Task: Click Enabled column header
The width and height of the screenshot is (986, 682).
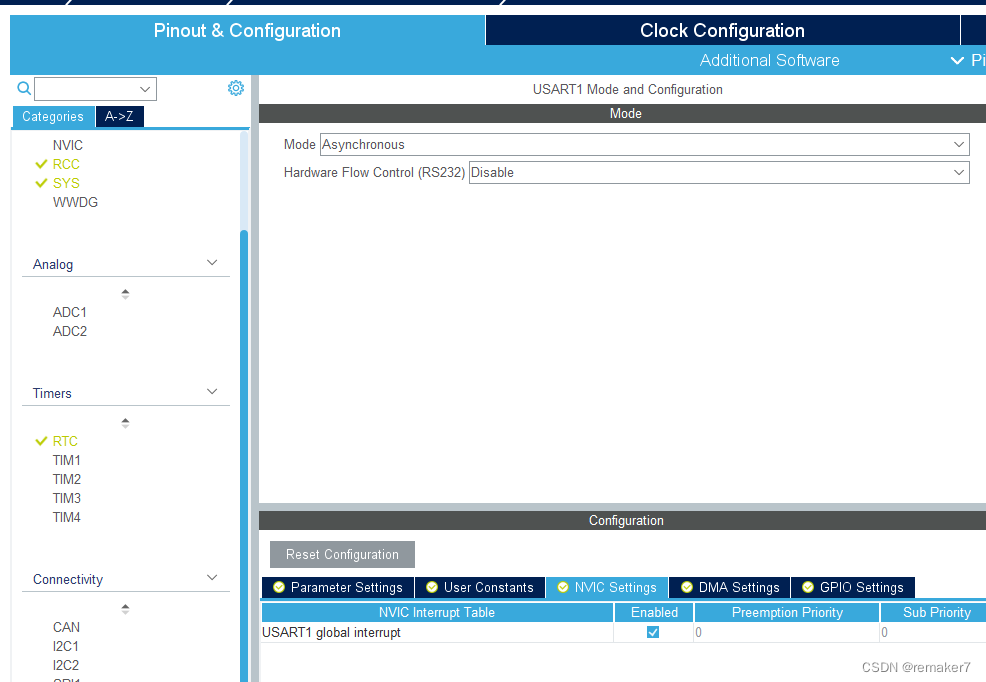Action: (x=654, y=612)
